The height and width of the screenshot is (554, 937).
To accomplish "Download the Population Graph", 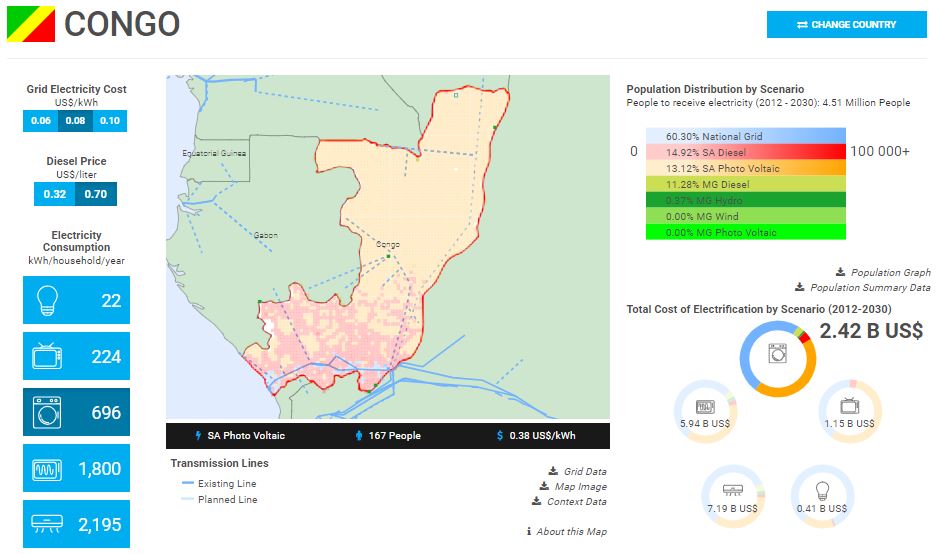I will pos(883,272).
